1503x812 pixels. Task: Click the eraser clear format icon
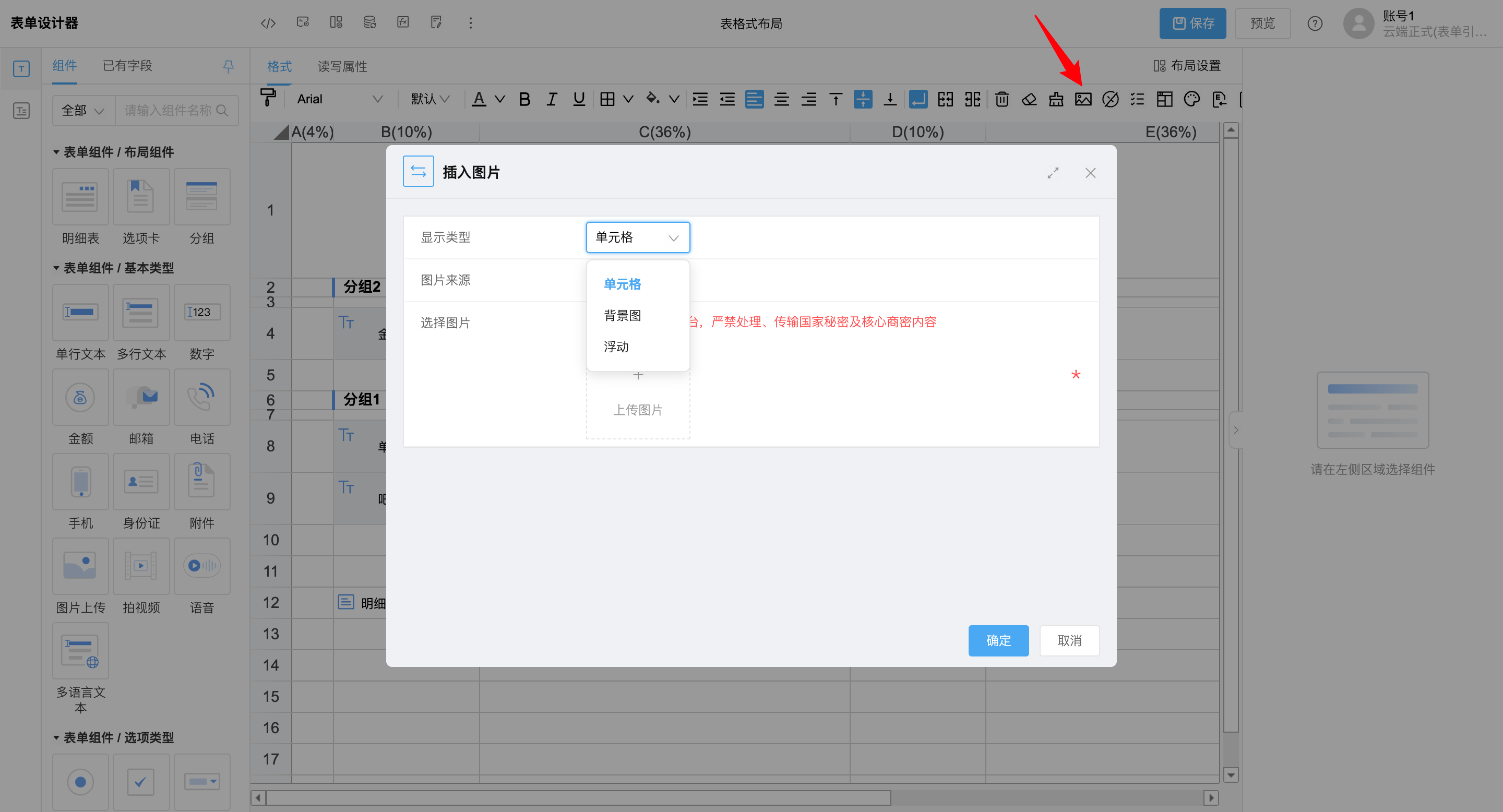[1029, 99]
